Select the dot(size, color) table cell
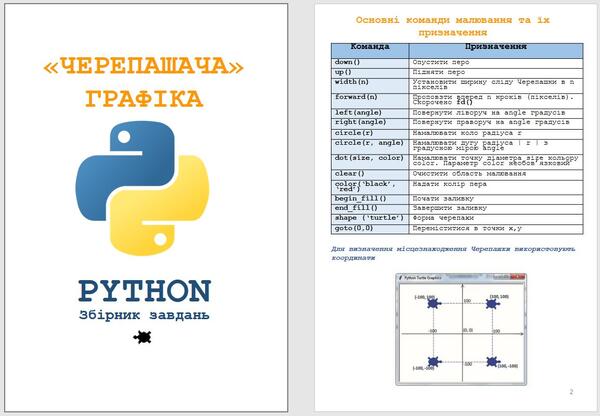Image resolution: width=600 pixels, height=416 pixels. (x=370, y=162)
